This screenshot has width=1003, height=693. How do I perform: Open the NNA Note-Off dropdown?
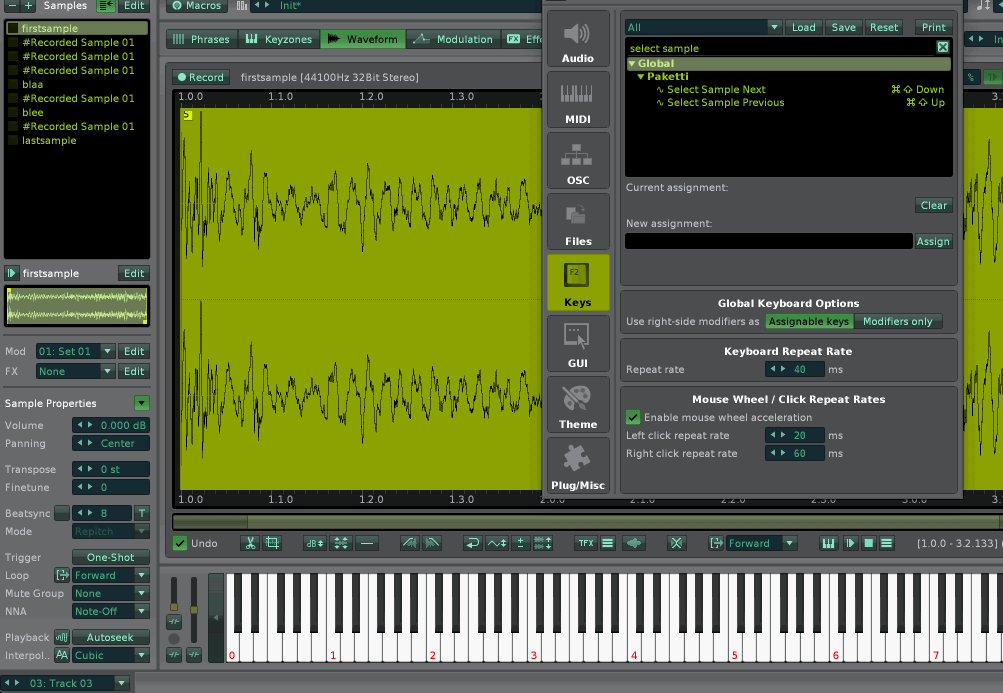[x=110, y=611]
